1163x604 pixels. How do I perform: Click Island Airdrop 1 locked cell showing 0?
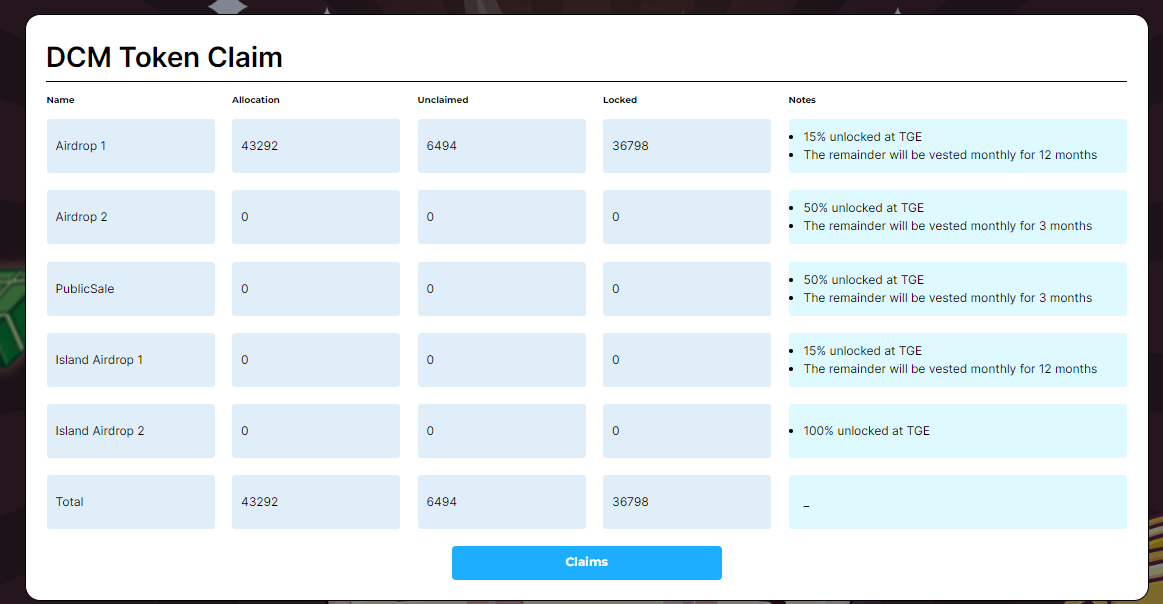pyautogui.click(x=687, y=360)
